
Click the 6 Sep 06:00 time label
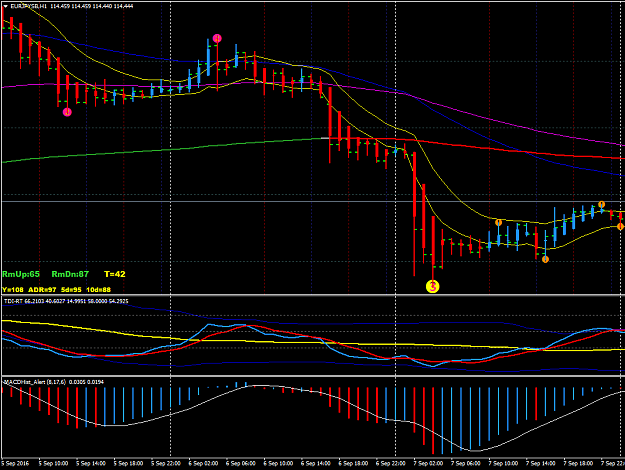point(240,463)
